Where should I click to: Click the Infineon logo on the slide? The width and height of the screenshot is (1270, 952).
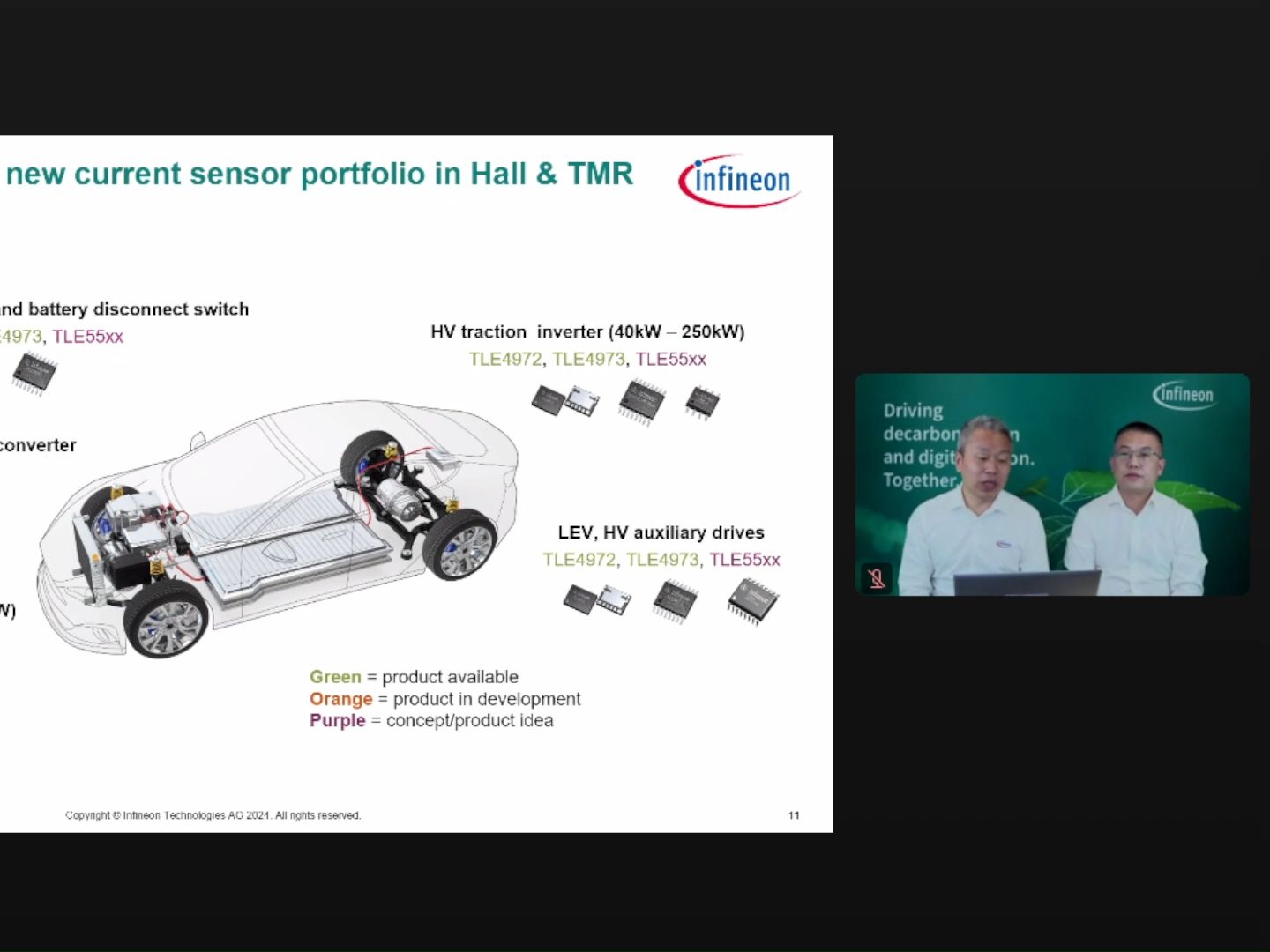point(739,182)
